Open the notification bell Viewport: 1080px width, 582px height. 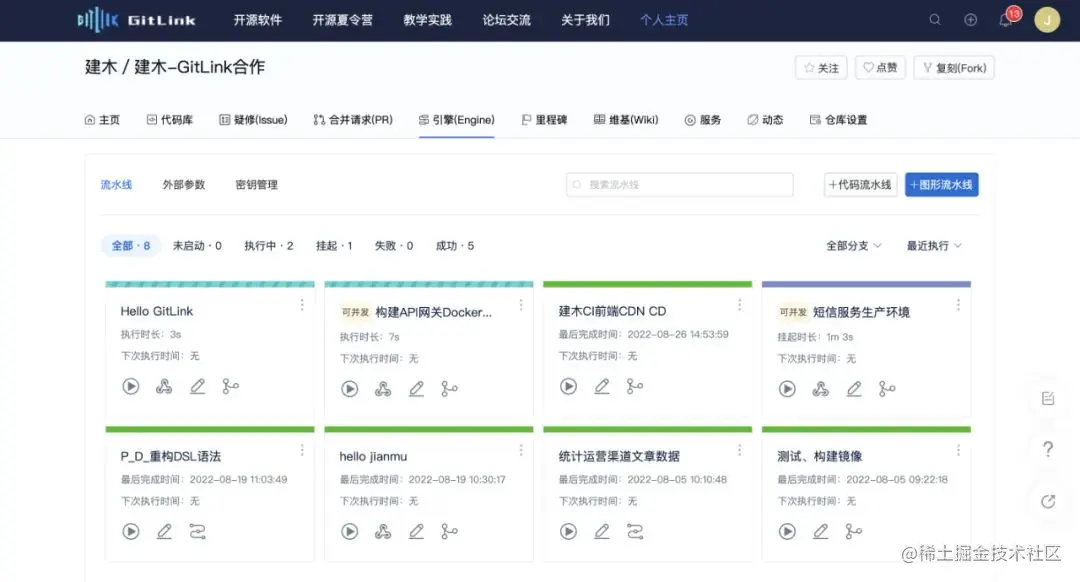1005,20
